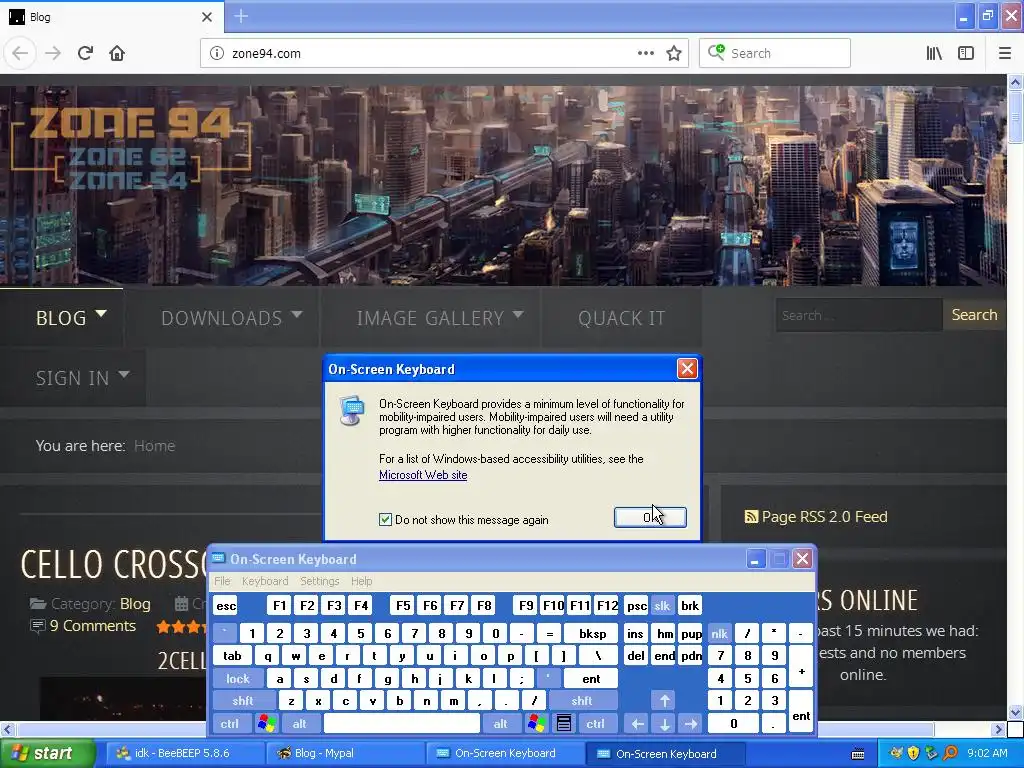Open the Settings menu in On-Screen Keyboard
The image size is (1024, 768).
pos(319,581)
